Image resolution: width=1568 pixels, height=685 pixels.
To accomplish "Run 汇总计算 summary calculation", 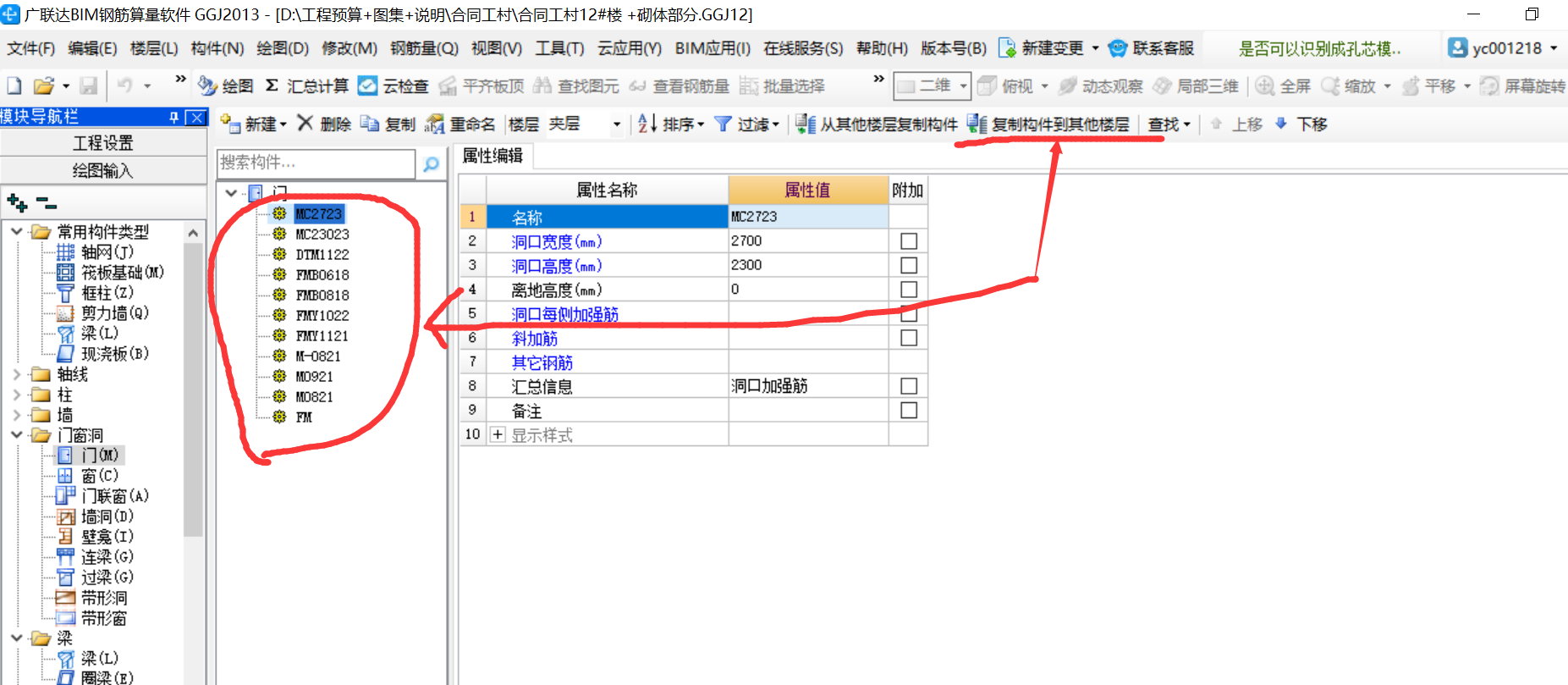I will (x=306, y=86).
